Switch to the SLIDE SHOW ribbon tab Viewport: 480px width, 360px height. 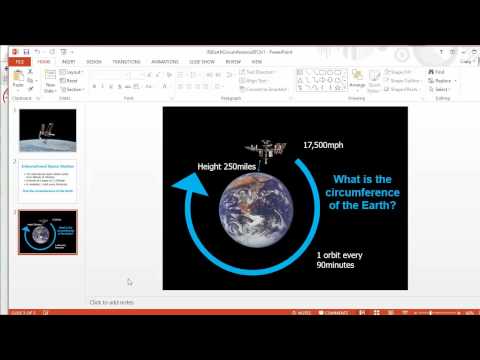coord(202,62)
